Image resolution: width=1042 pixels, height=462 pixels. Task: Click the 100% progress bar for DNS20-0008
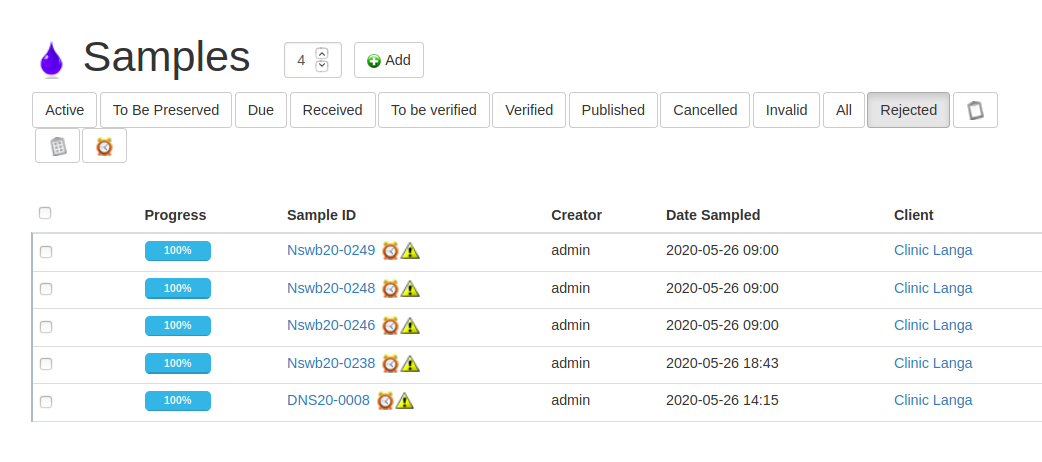[x=178, y=401]
